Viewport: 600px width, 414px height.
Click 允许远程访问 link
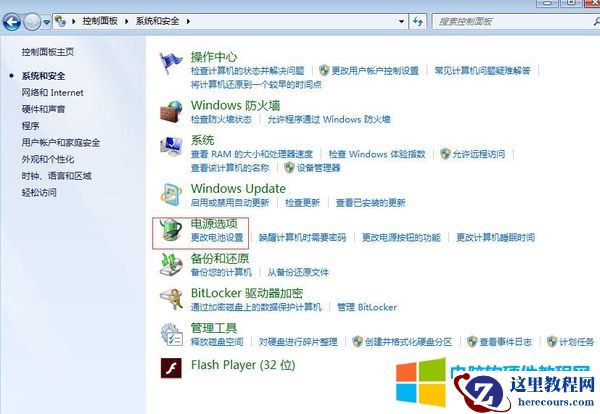(479, 154)
